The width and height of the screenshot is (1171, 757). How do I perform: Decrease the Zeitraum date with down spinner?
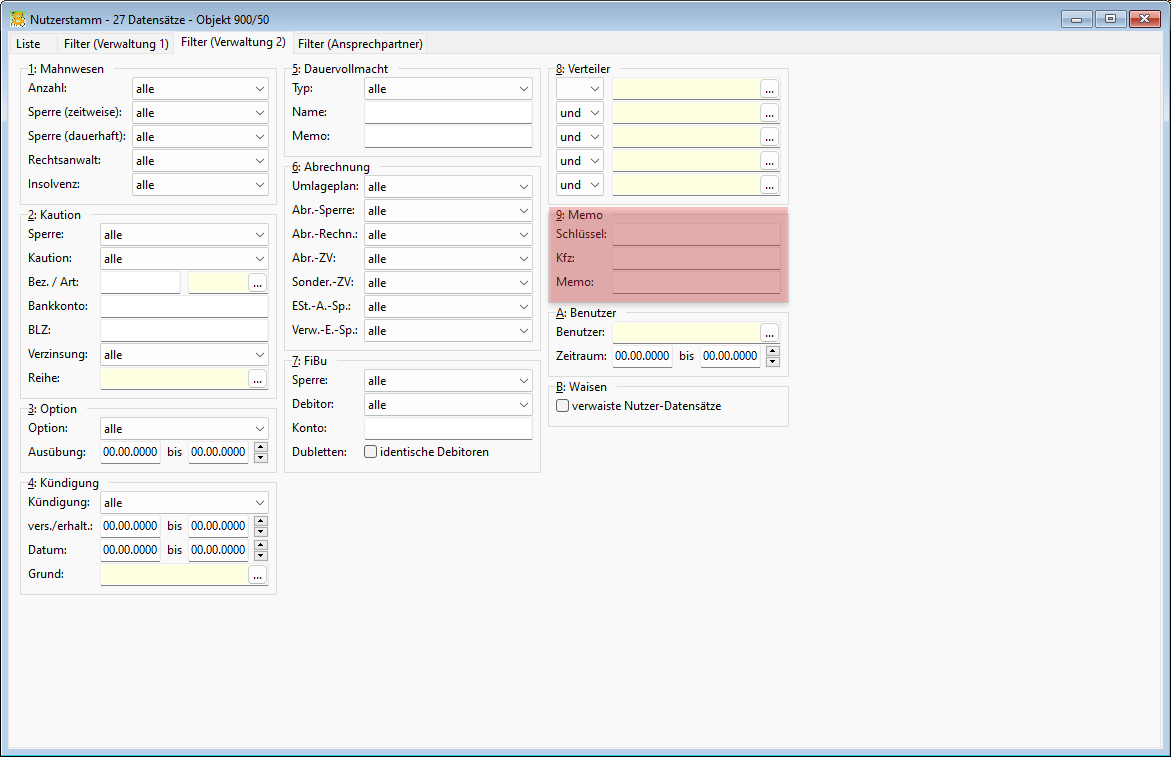773,362
